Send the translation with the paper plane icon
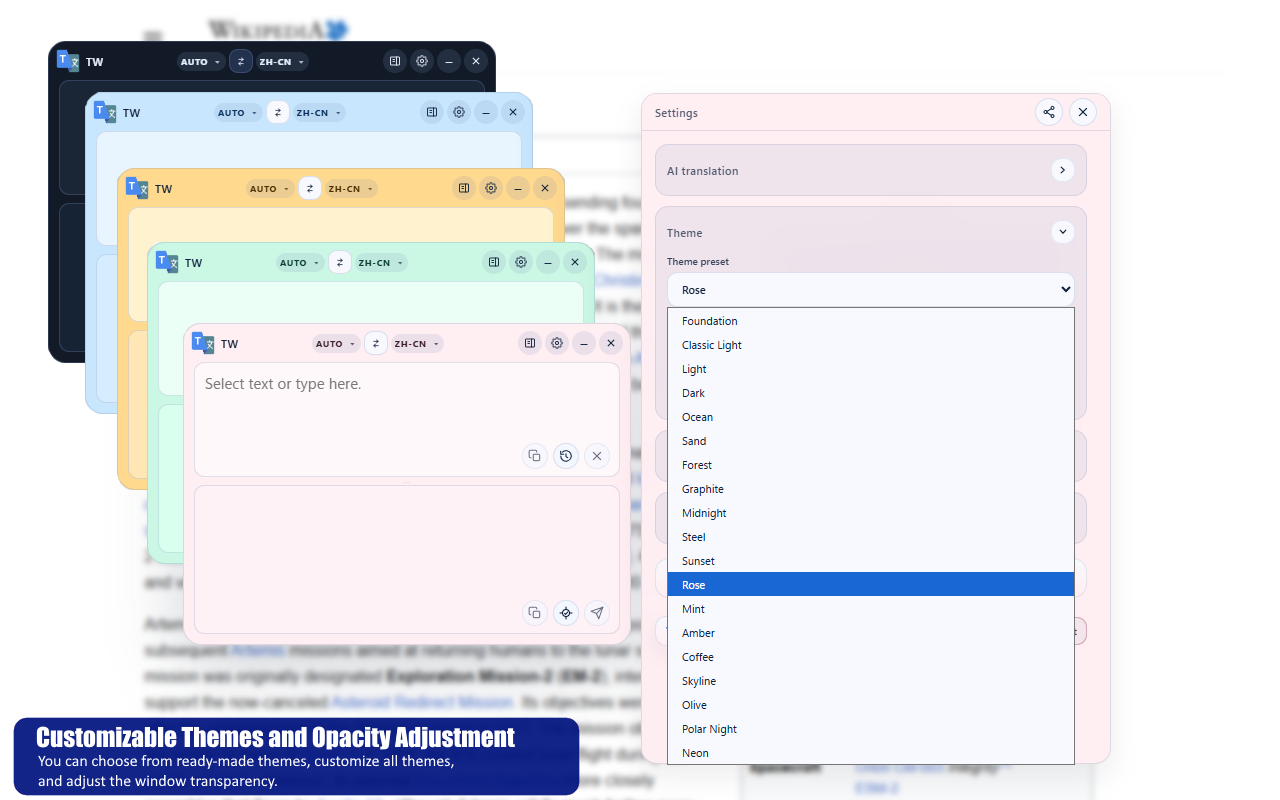1280x800 pixels. (x=597, y=613)
